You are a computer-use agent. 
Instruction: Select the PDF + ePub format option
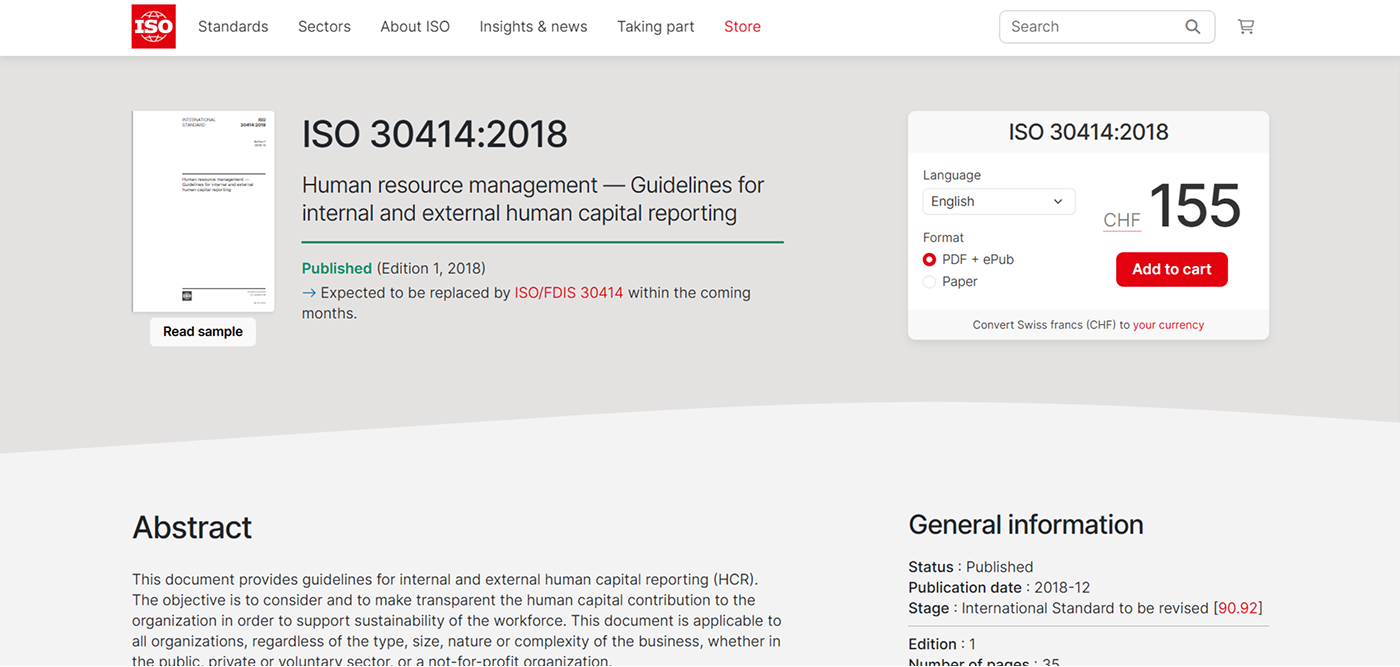[930, 260]
